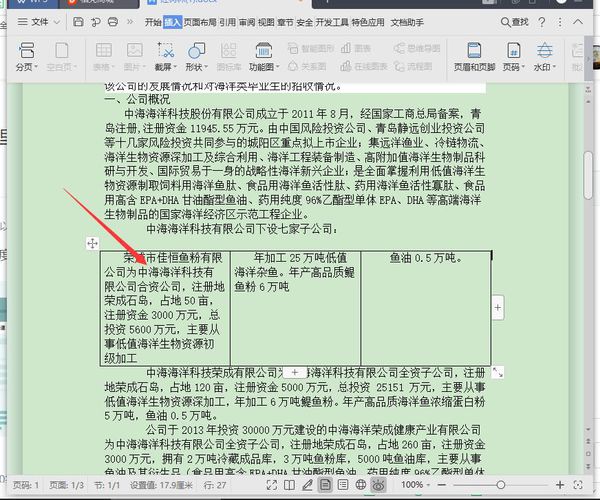Image resolution: width=600 pixels, height=500 pixels.
Task: Toggle the eye protection mode icon
Action: coord(378,485)
